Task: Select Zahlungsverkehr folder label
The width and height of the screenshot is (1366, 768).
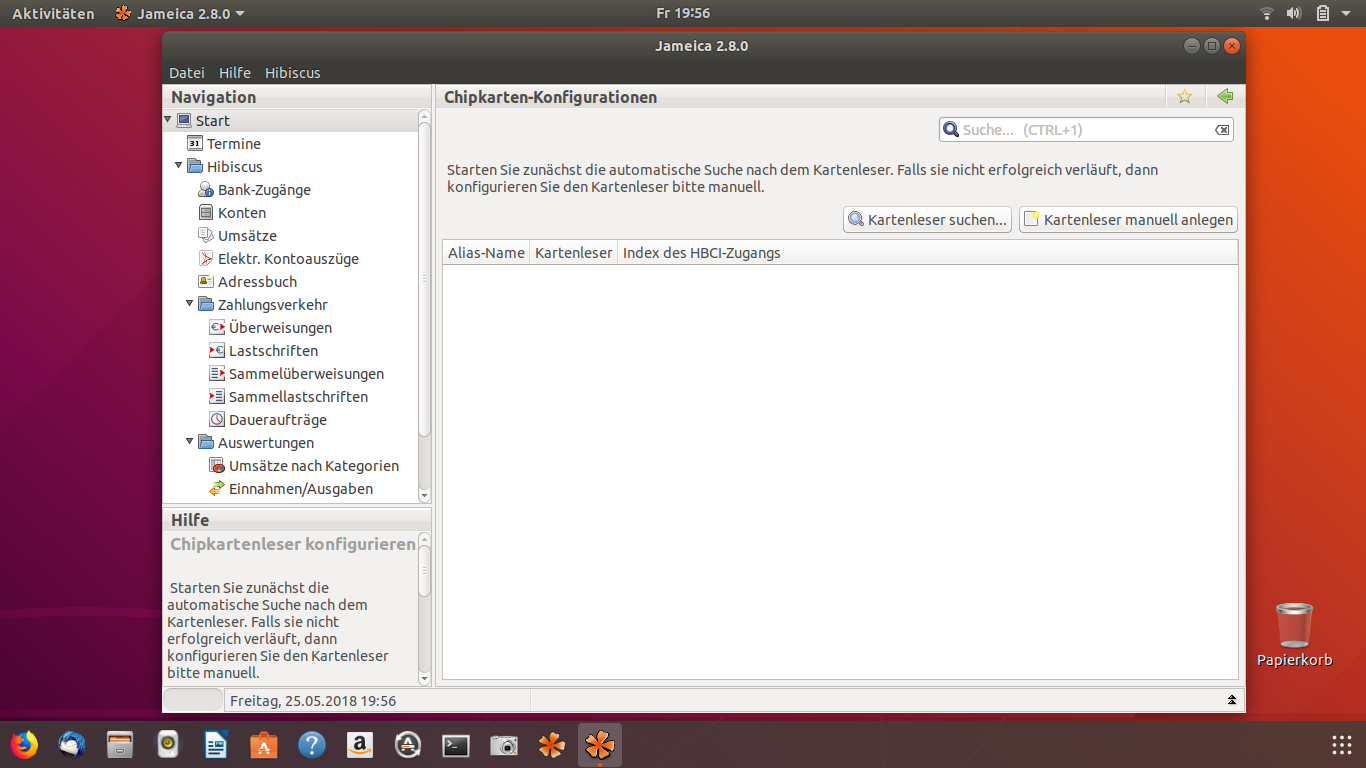Action: point(273,305)
